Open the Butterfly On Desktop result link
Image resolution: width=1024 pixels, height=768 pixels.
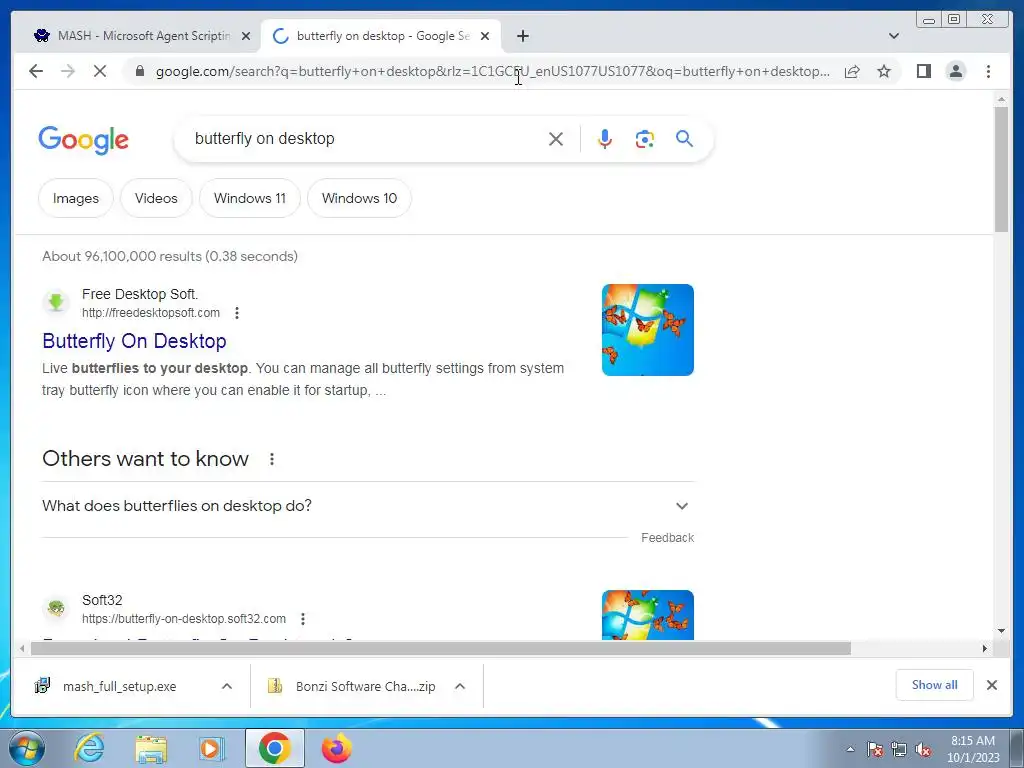[x=135, y=341]
